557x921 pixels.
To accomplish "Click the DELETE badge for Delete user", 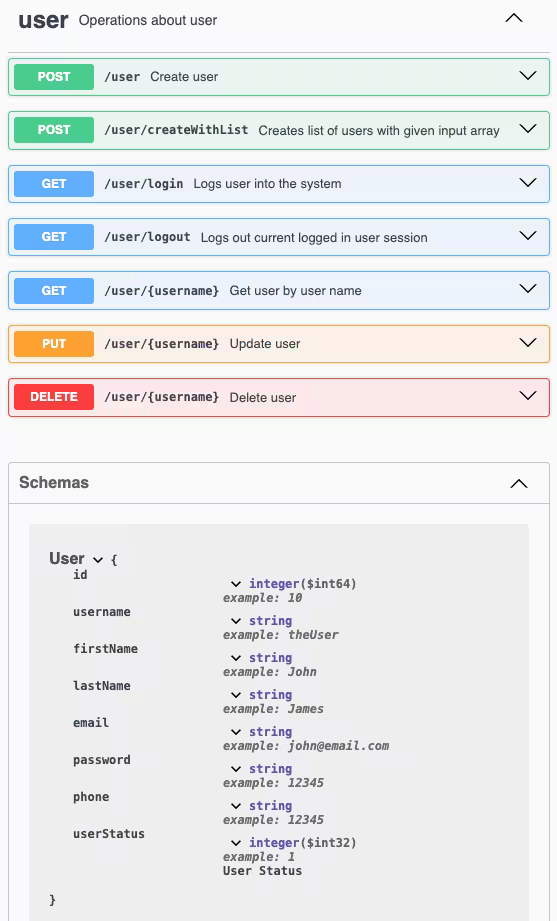I will 54,397.
